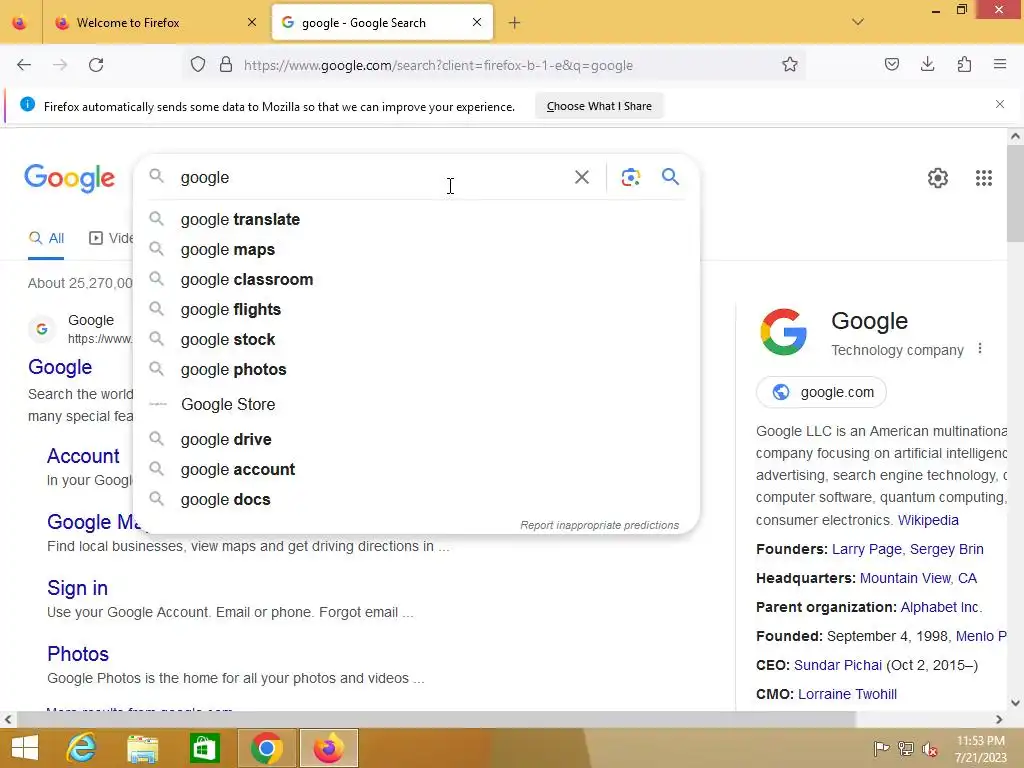Click the site security padlock icon
The width and height of the screenshot is (1024, 768).
coord(226,65)
